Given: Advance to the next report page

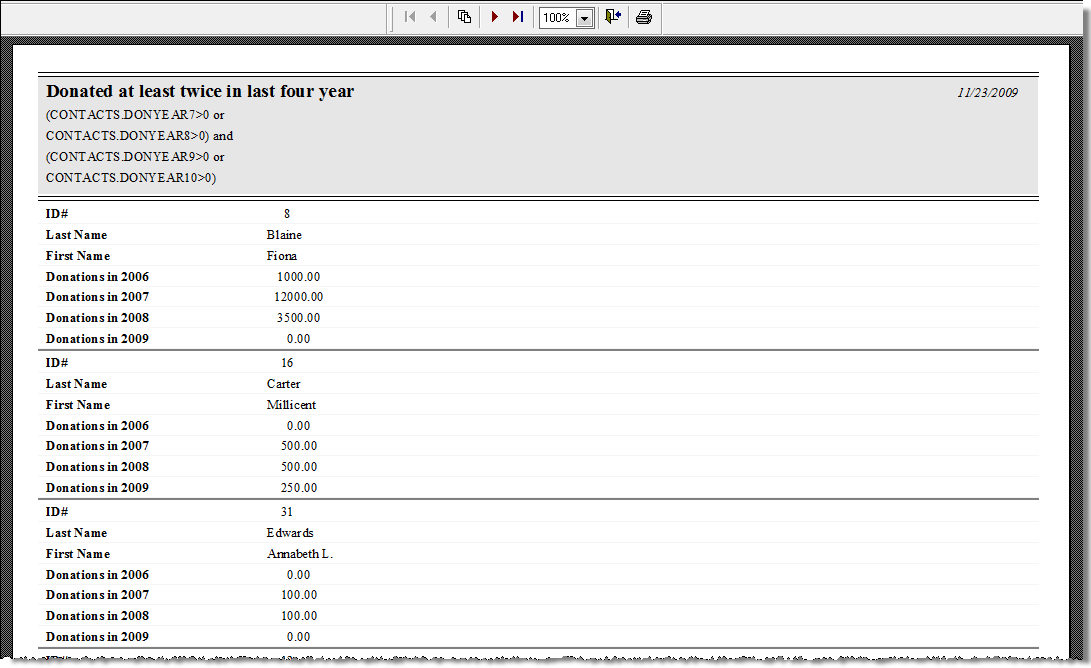Looking at the screenshot, I should point(495,17).
